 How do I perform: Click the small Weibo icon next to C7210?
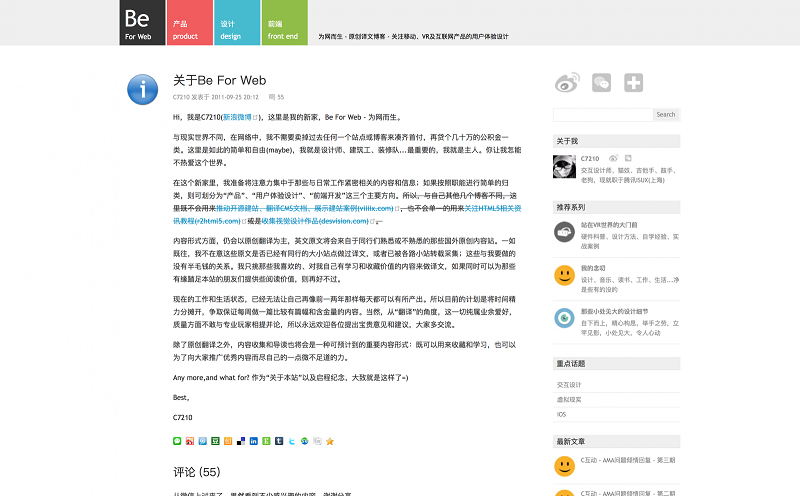[x=613, y=158]
